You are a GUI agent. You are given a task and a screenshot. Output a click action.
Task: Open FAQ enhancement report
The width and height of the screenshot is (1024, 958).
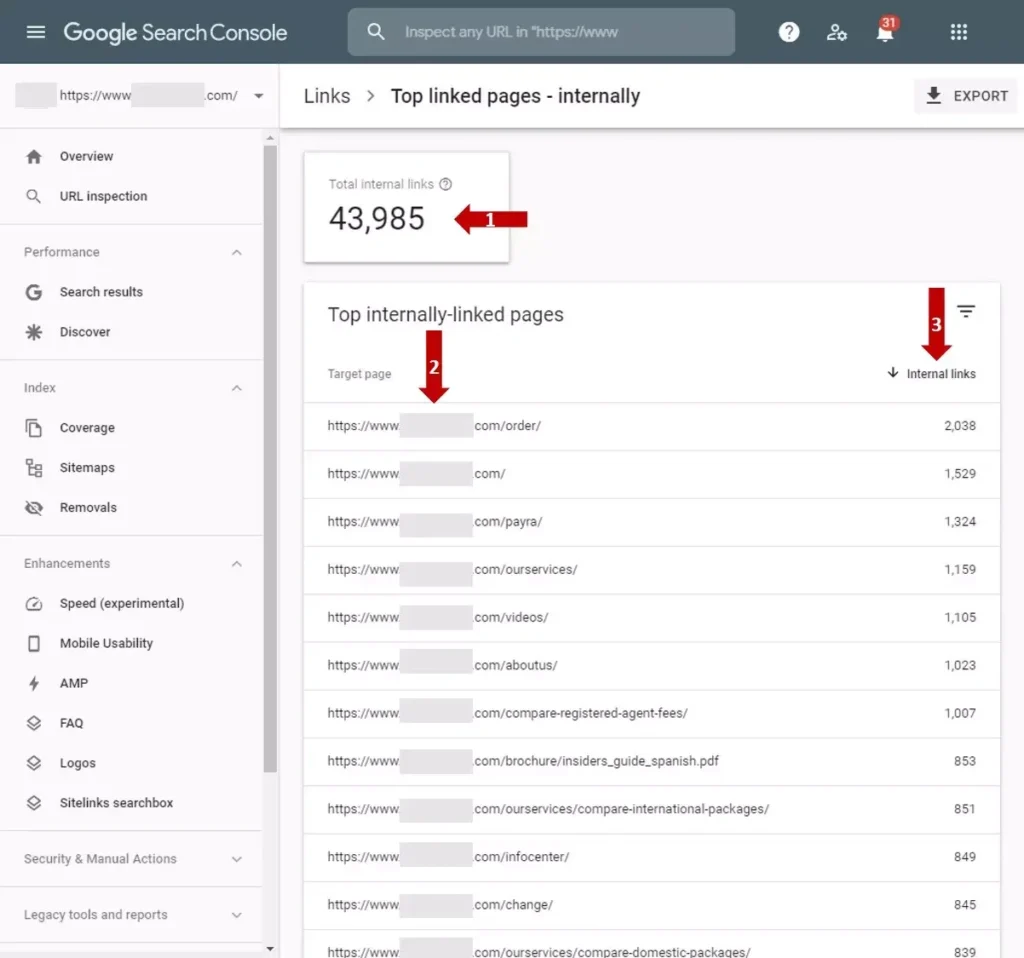pyautogui.click(x=71, y=724)
